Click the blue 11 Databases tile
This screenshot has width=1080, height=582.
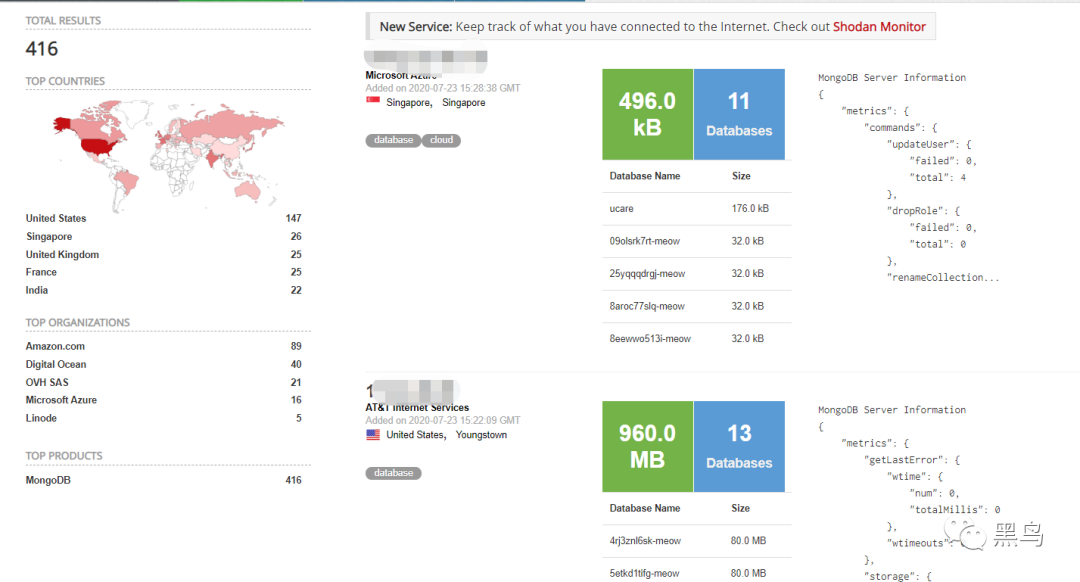(x=739, y=114)
